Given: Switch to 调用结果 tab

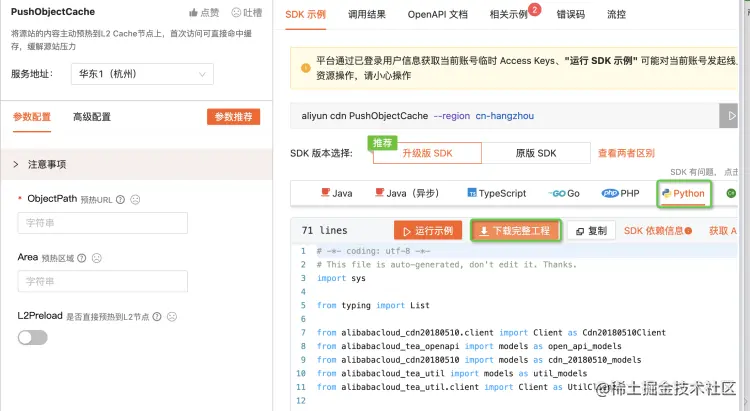Looking at the screenshot, I should [x=367, y=15].
